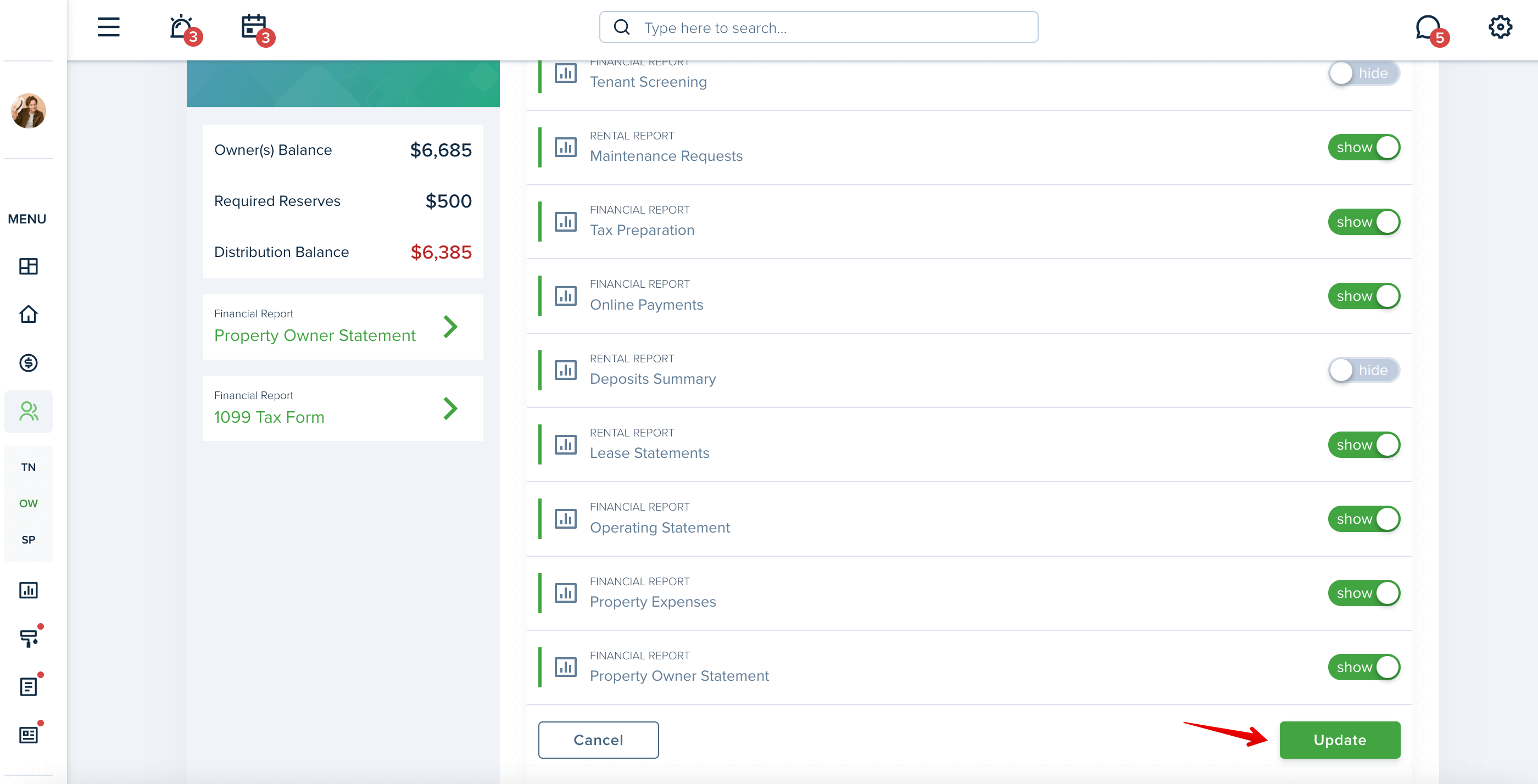Click the Cancel button
This screenshot has height=784, width=1538.
(598, 740)
